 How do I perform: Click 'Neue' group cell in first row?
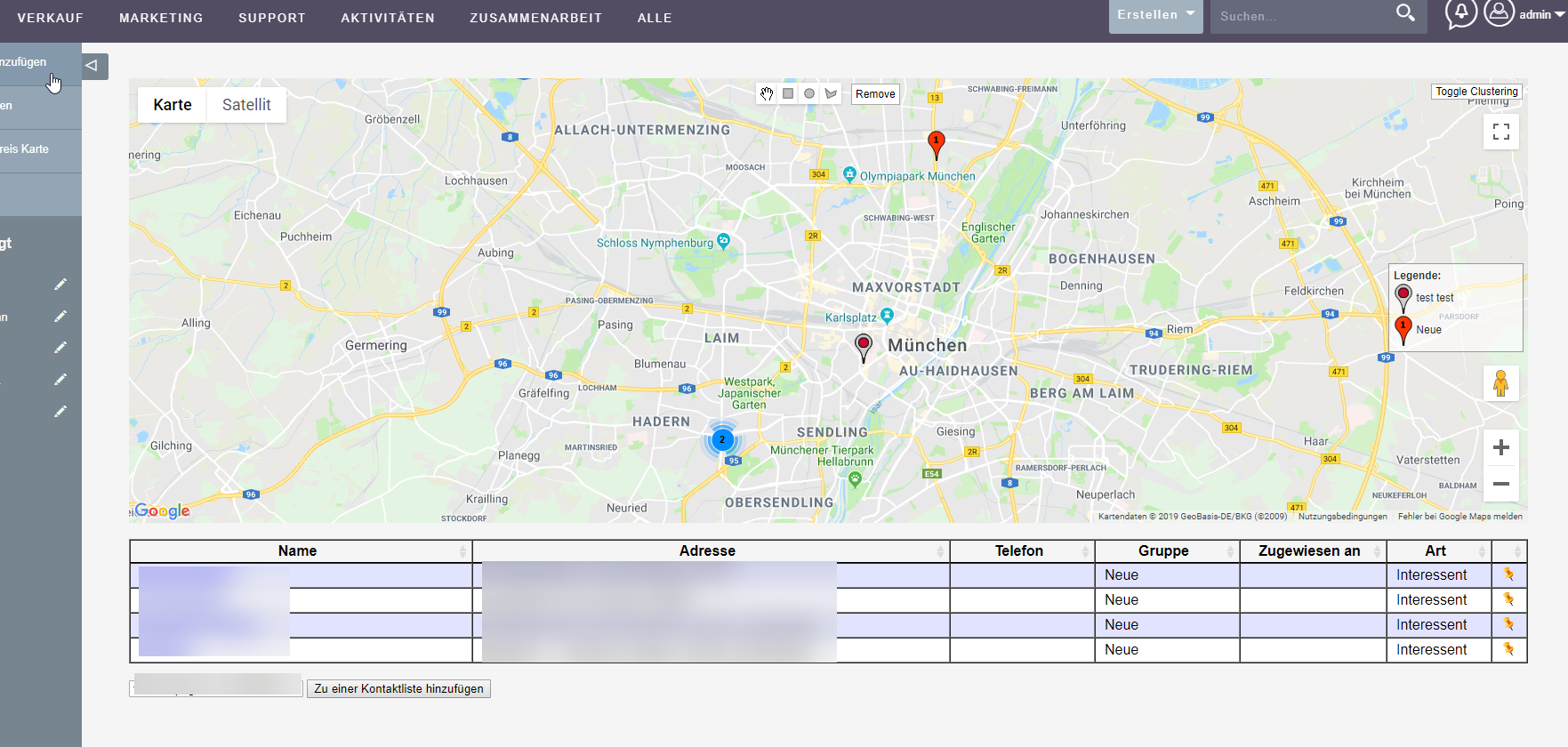click(x=1167, y=575)
